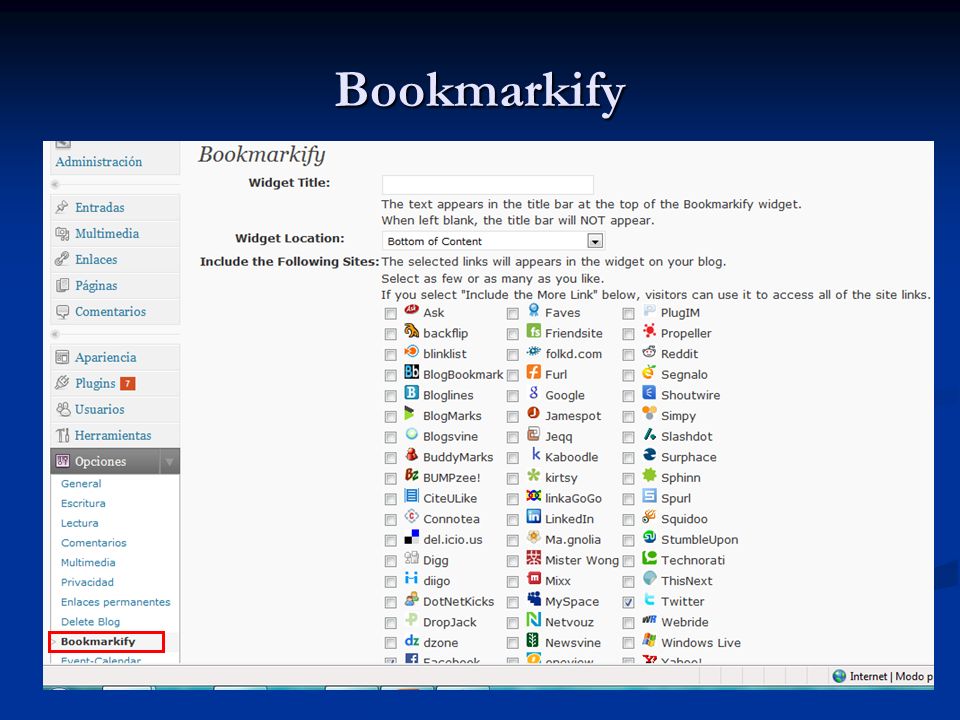Open the Herramientas menu
This screenshot has width=960, height=720.
click(113, 435)
